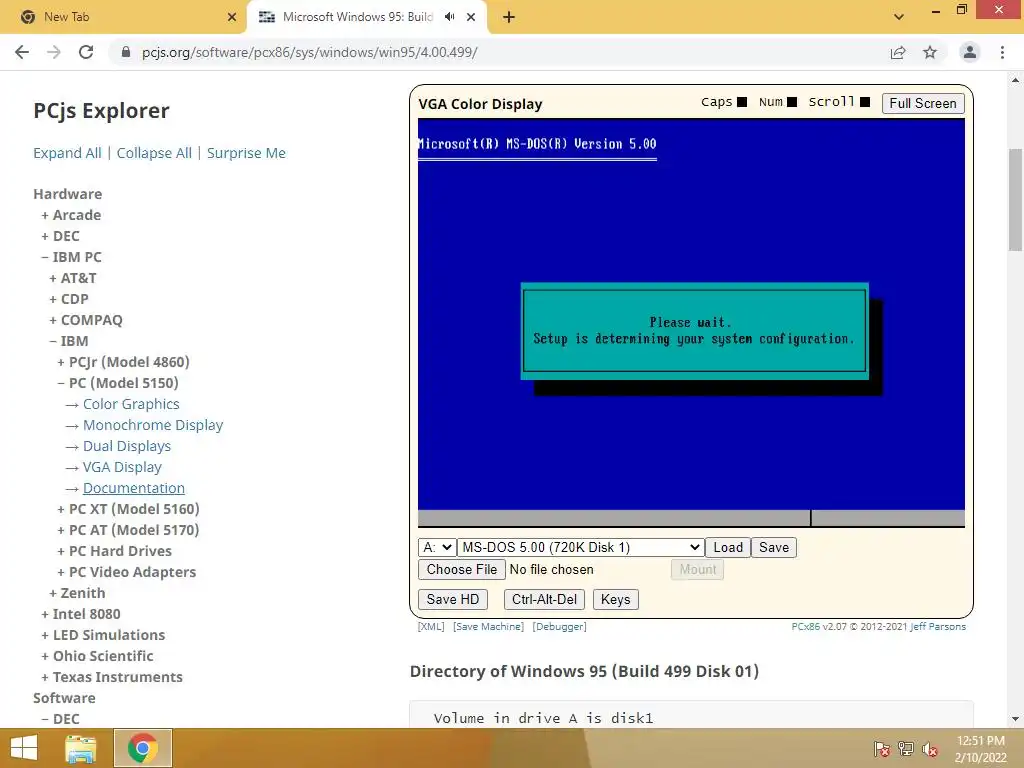The width and height of the screenshot is (1024, 768).
Task: Click Expand All link
Action: (x=67, y=153)
